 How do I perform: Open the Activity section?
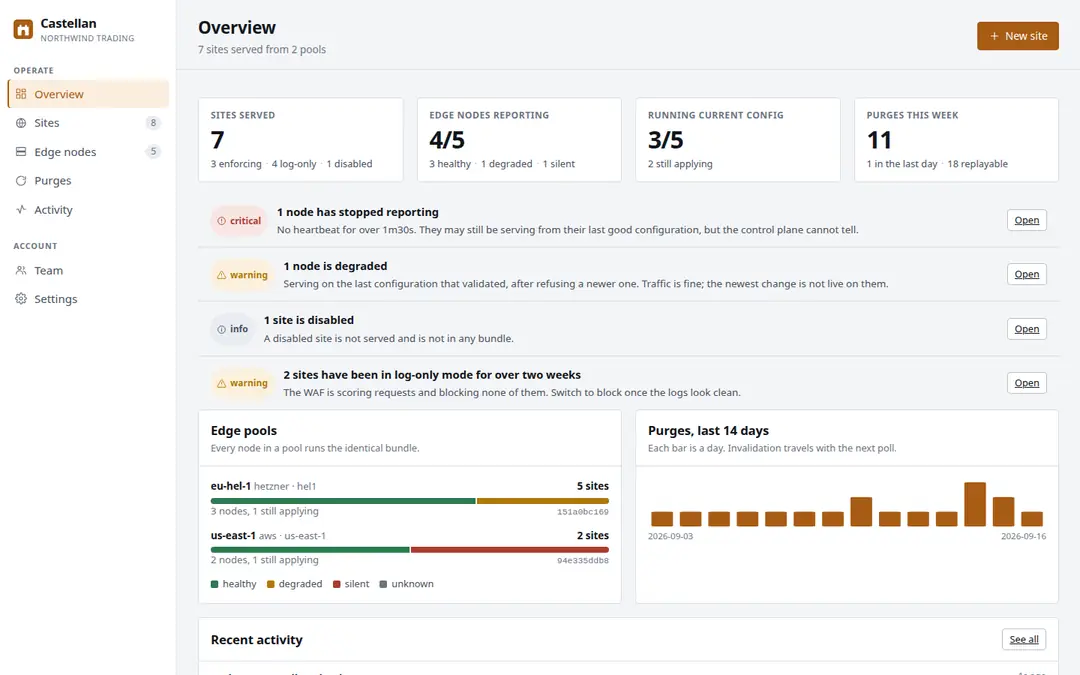pos(88,209)
